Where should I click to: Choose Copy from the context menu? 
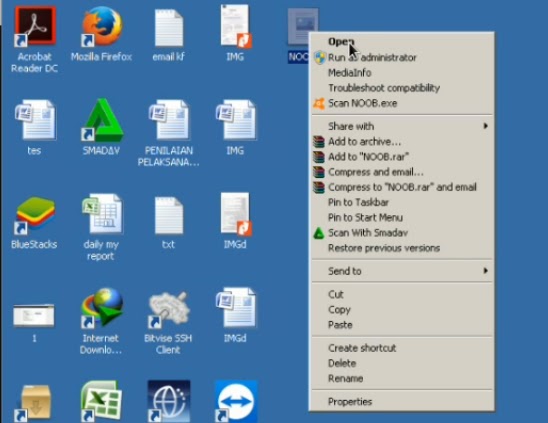pos(402,310)
